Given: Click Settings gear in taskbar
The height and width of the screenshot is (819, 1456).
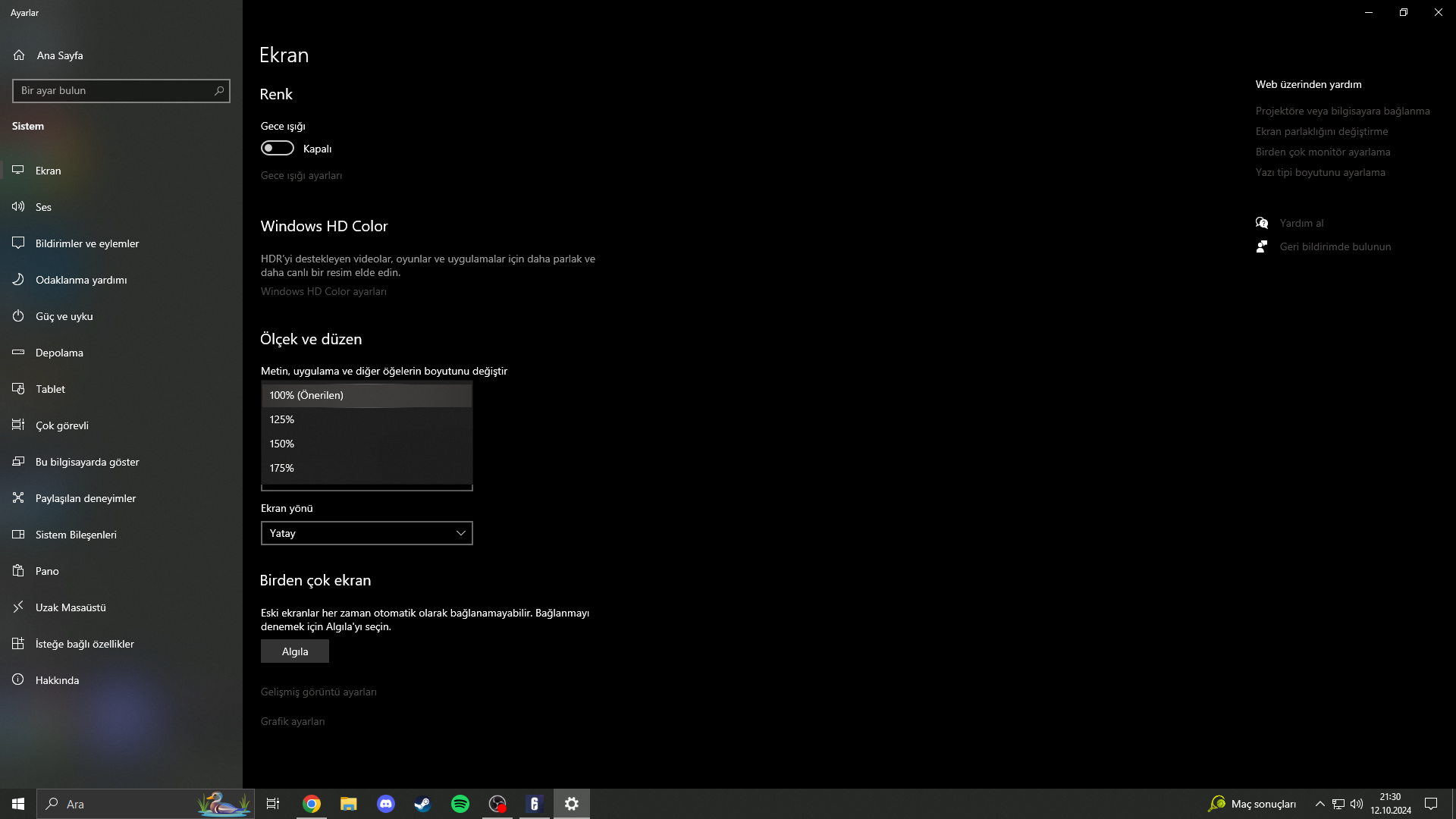Looking at the screenshot, I should (572, 804).
